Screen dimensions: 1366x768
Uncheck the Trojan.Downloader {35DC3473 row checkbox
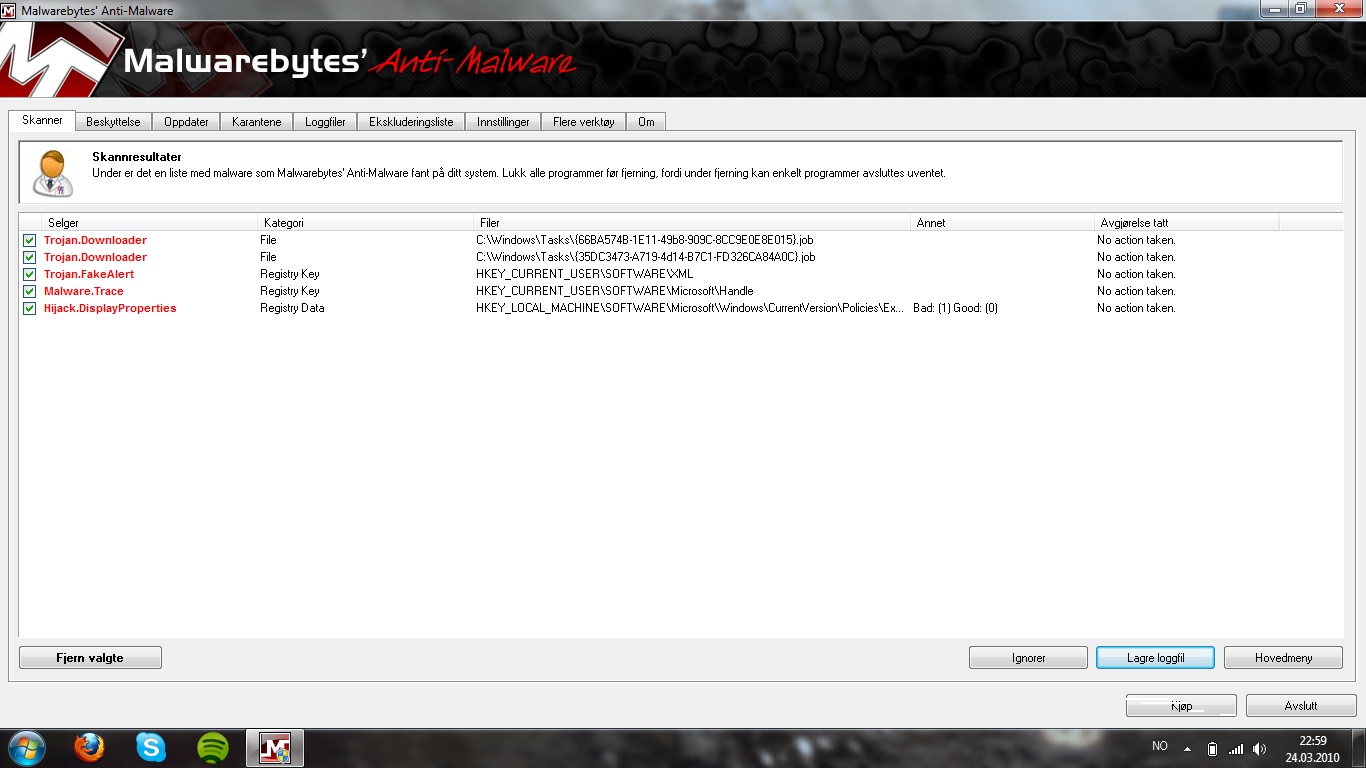pos(29,257)
